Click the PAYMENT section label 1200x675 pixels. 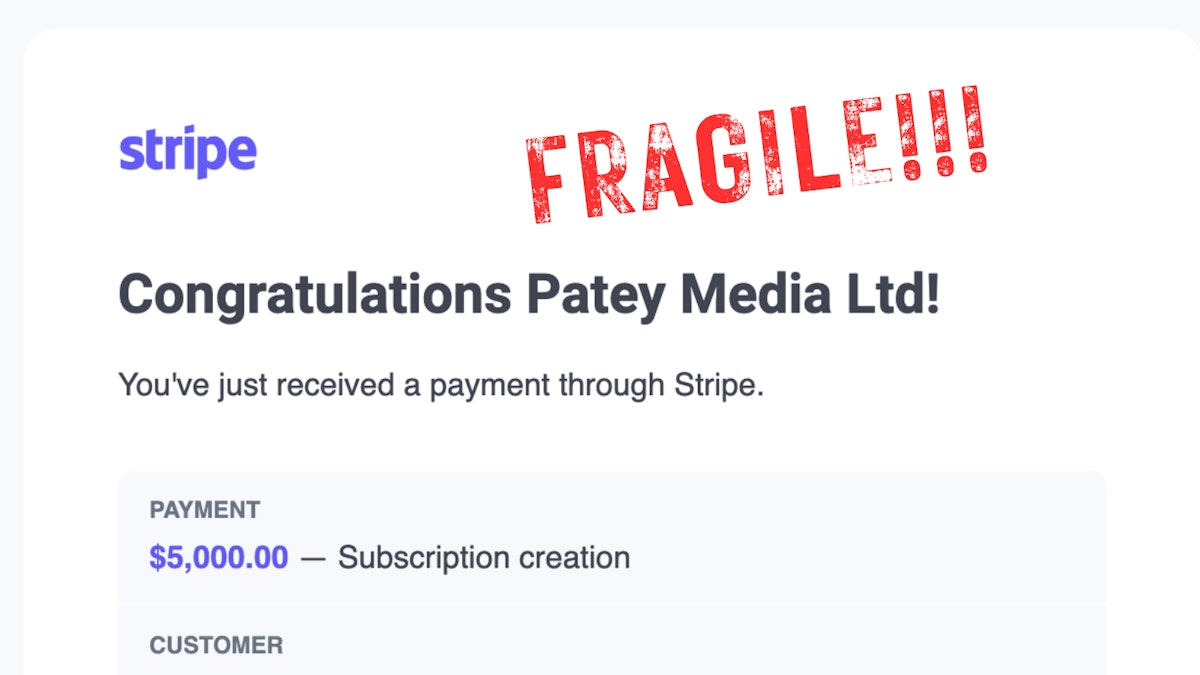(x=205, y=510)
